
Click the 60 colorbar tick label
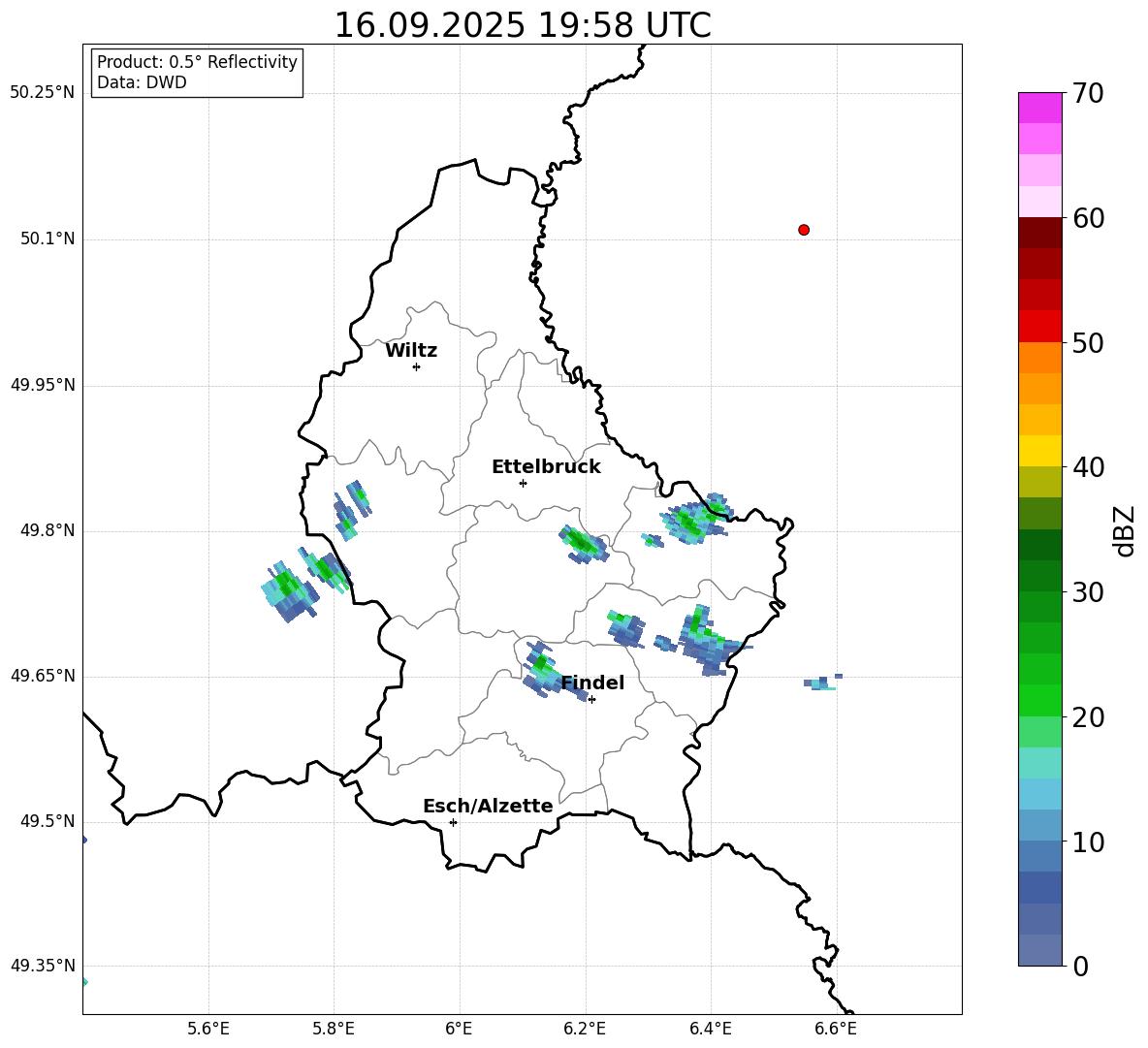(1088, 218)
